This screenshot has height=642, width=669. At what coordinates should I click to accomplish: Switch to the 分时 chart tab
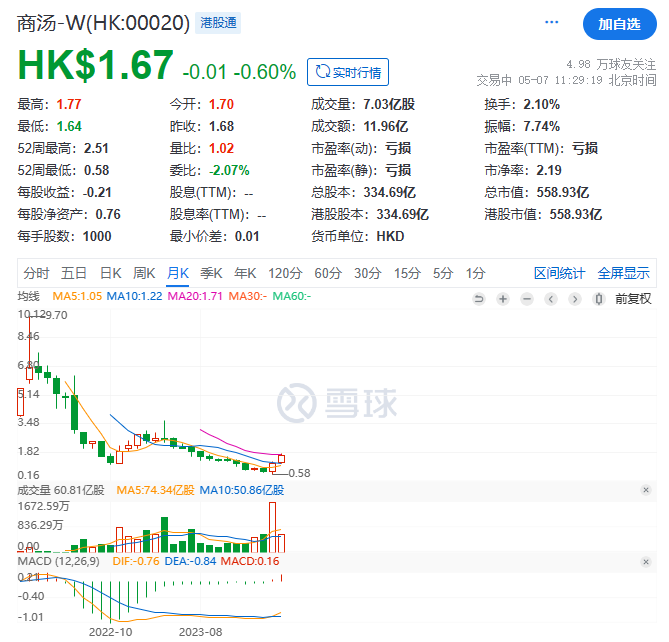point(36,273)
